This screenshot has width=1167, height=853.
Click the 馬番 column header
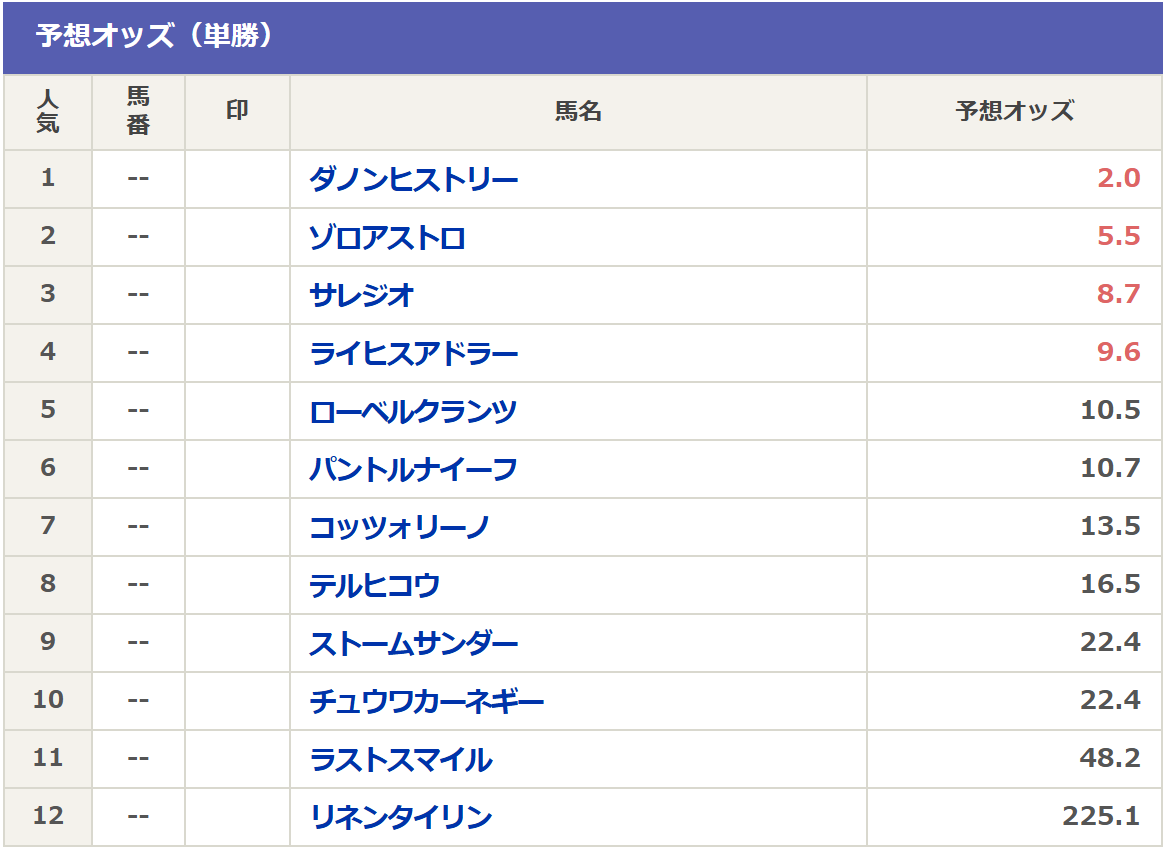point(138,112)
